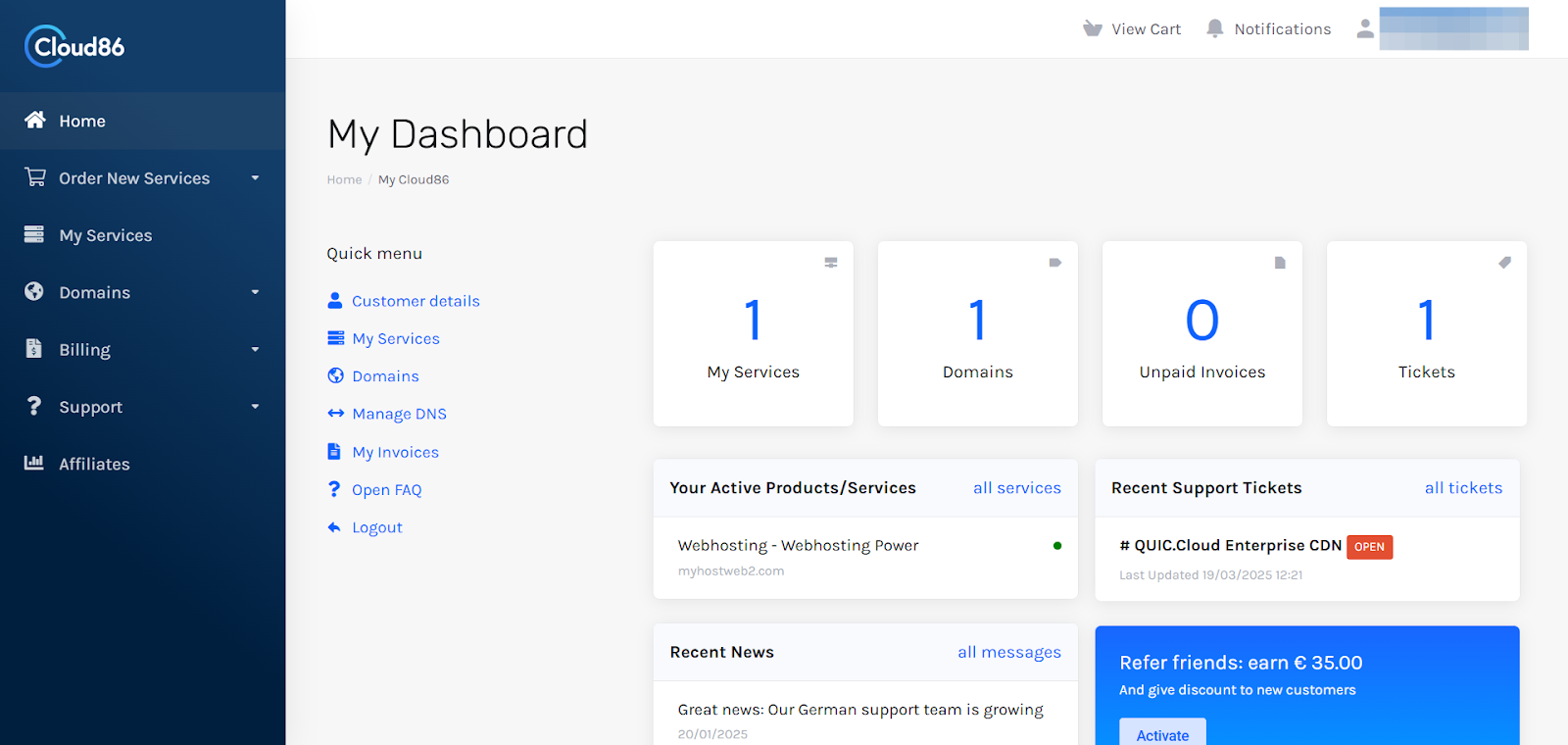This screenshot has width=1568, height=745.
Task: Expand the Domains sidebar dropdown arrow
Action: (x=255, y=292)
